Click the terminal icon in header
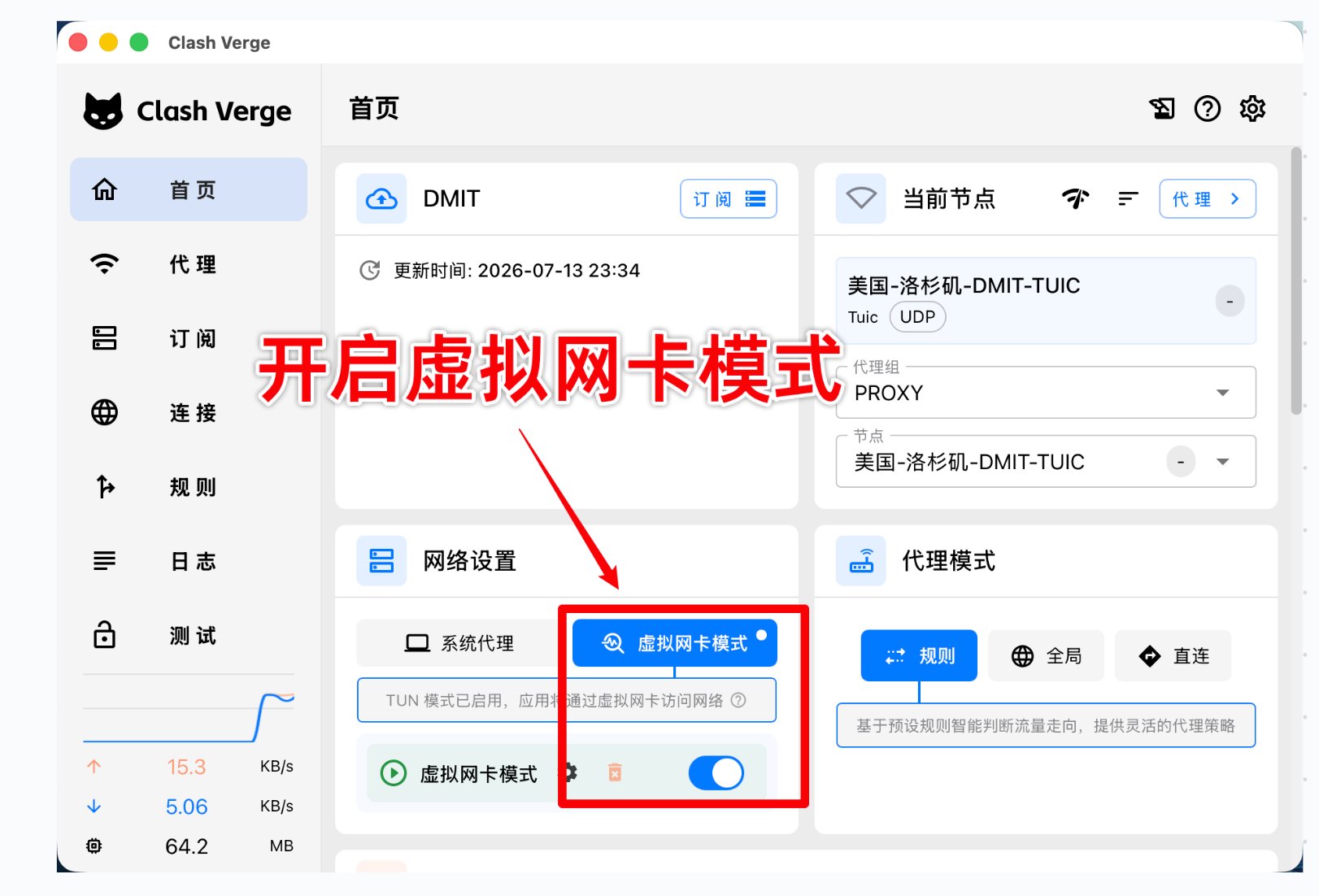Image resolution: width=1319 pixels, height=896 pixels. point(1162,108)
